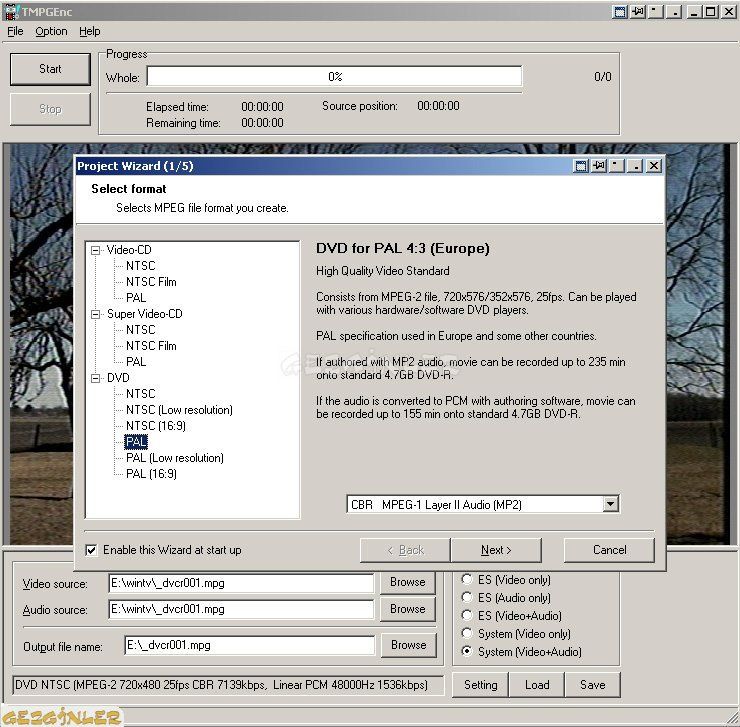Select NTSC (16:9) under DVD
740x727 pixels.
click(x=156, y=426)
